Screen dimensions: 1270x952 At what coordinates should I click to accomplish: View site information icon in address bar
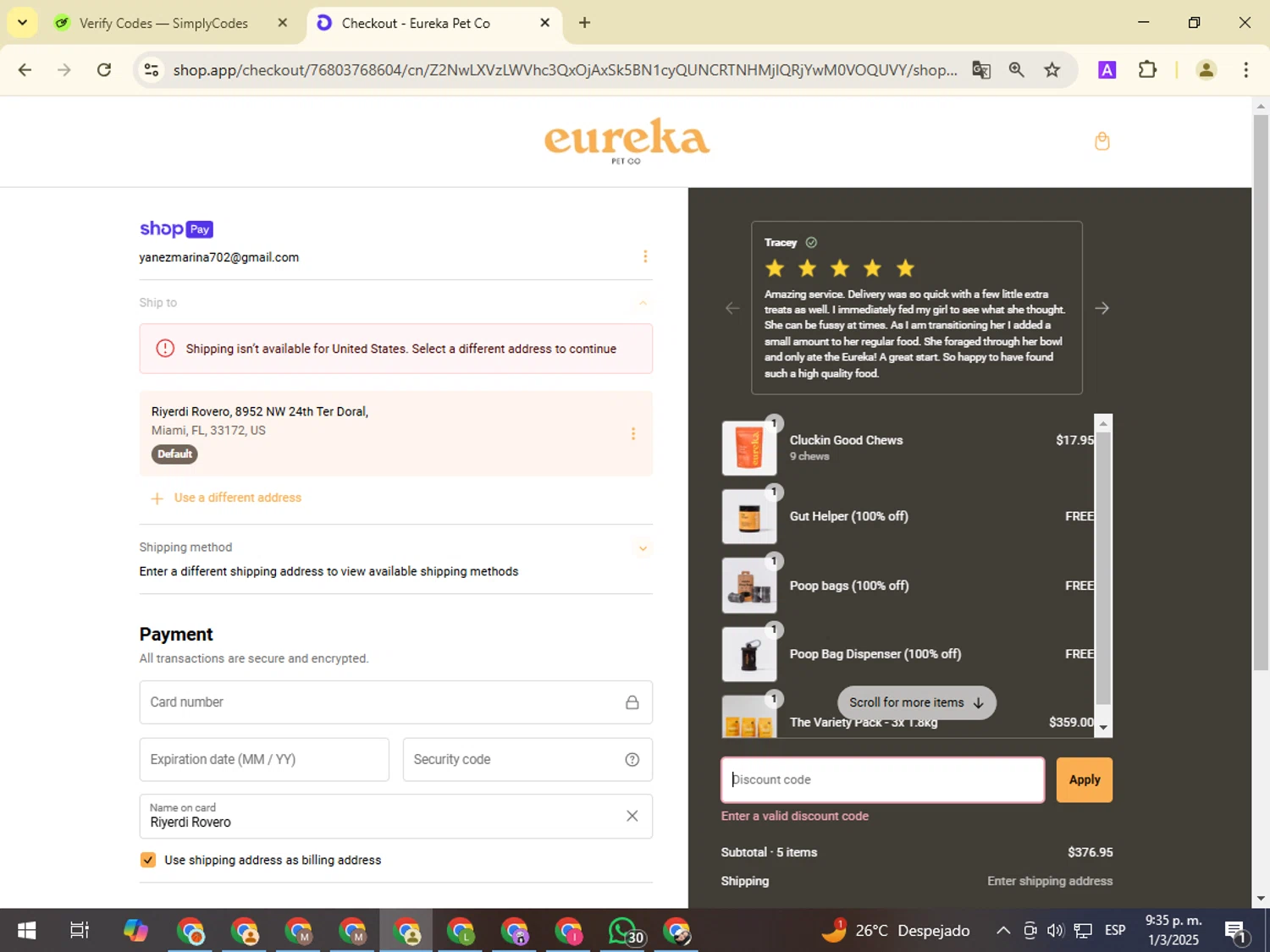pos(152,69)
